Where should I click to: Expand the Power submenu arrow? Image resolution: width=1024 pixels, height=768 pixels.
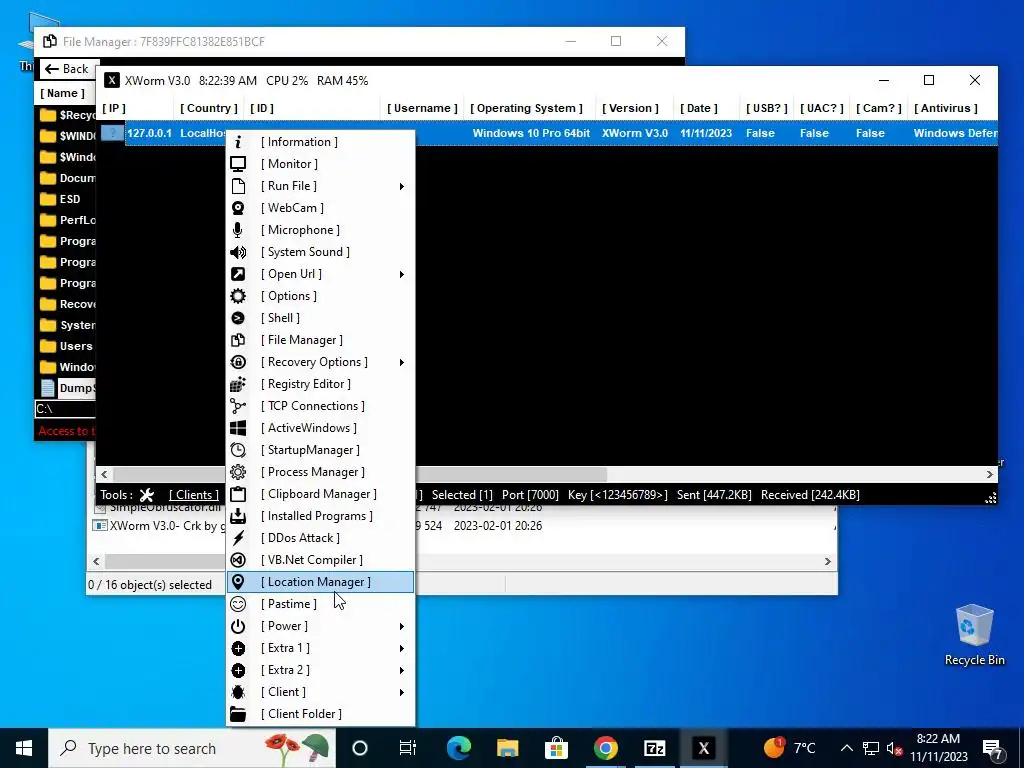tap(402, 626)
